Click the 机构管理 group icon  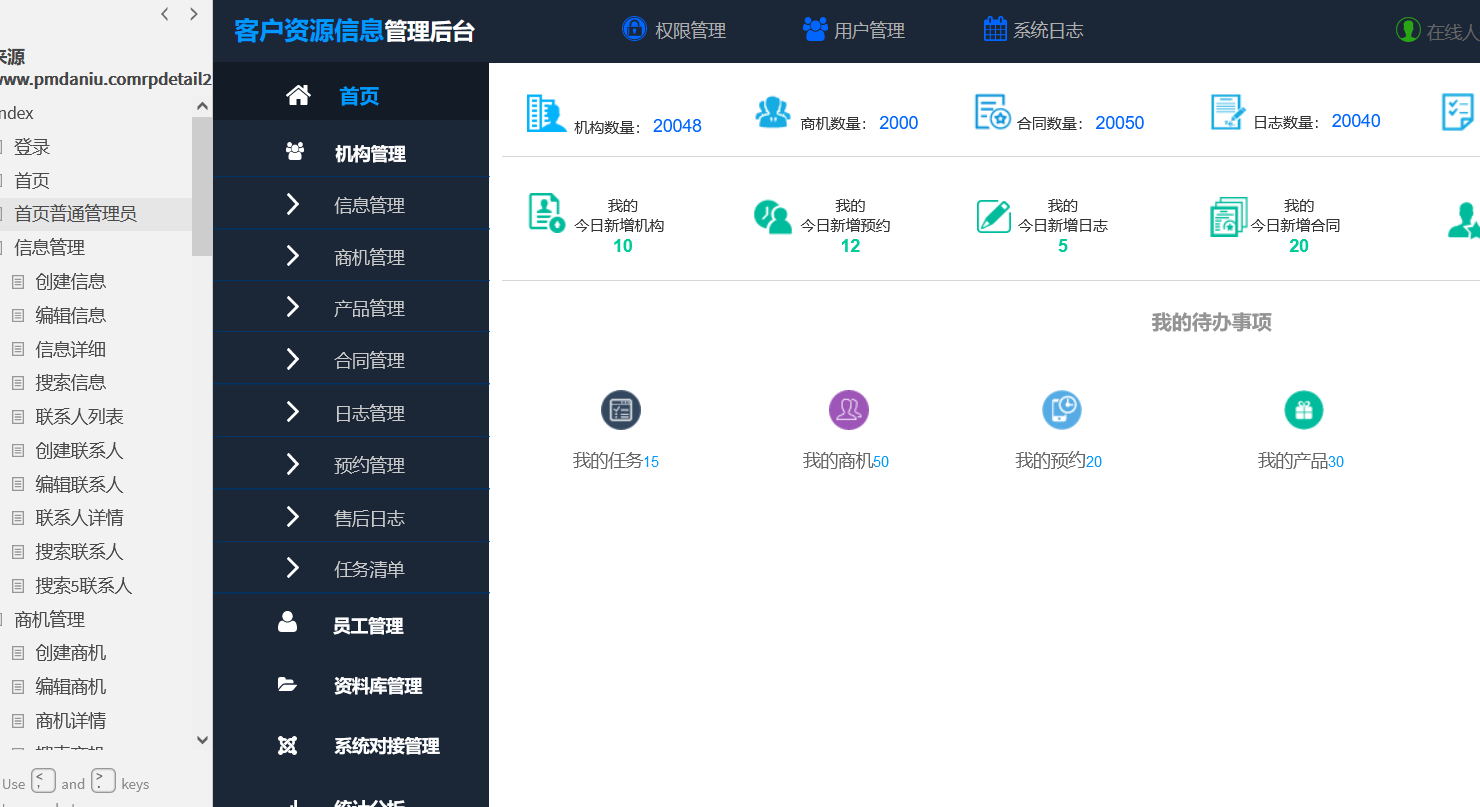295,152
